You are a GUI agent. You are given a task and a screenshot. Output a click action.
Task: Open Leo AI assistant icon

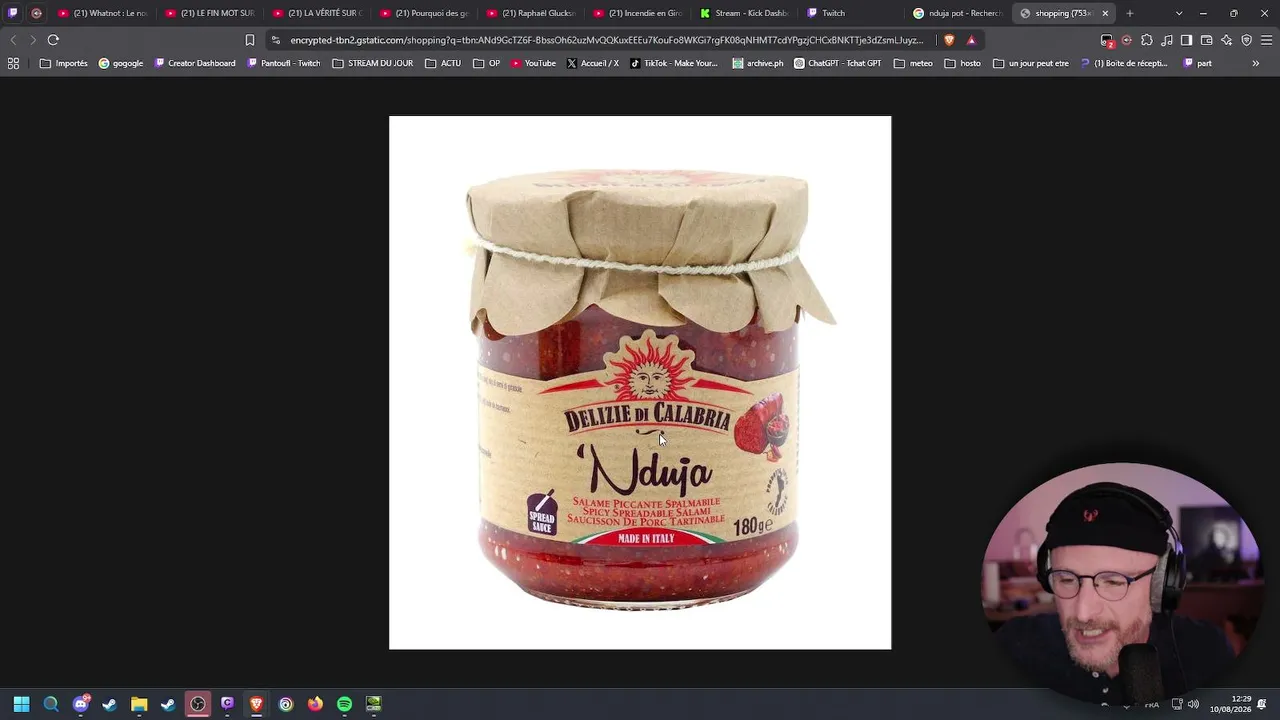[1227, 40]
